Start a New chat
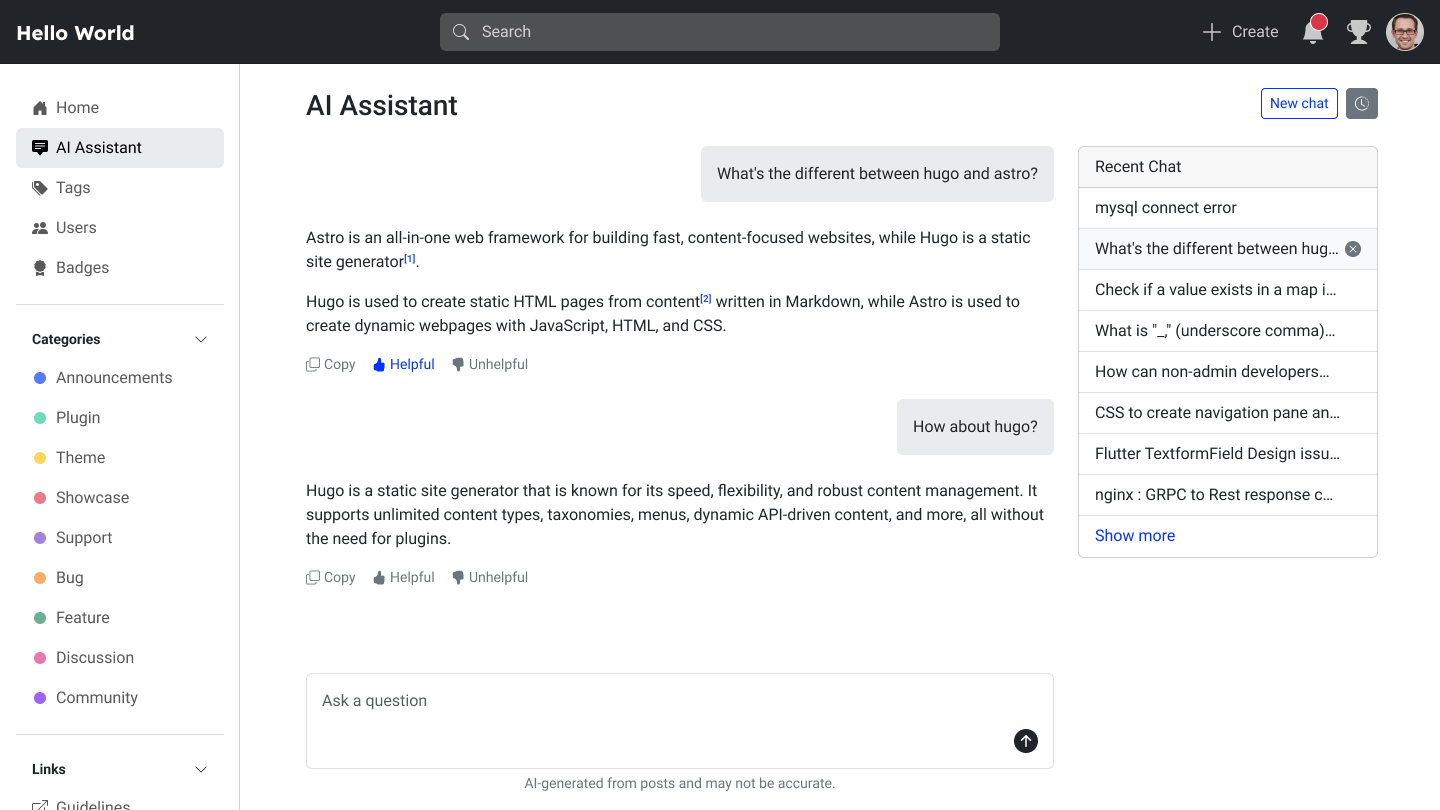 pos(1299,103)
